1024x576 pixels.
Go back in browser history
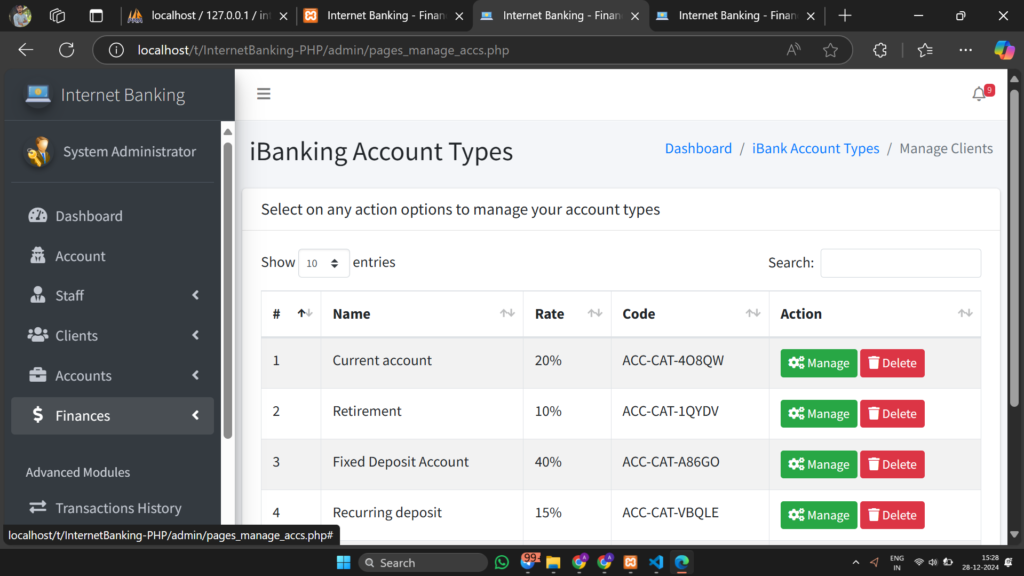[x=25, y=50]
